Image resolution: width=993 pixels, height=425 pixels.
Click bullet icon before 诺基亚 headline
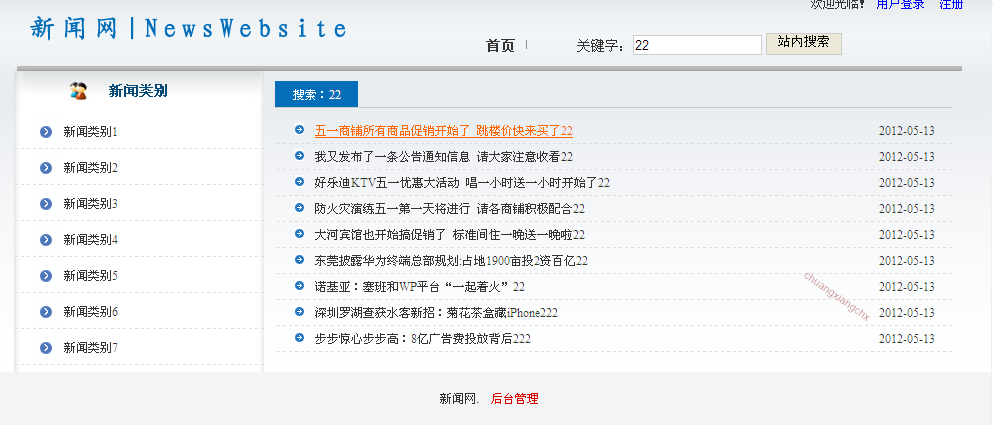pos(300,286)
